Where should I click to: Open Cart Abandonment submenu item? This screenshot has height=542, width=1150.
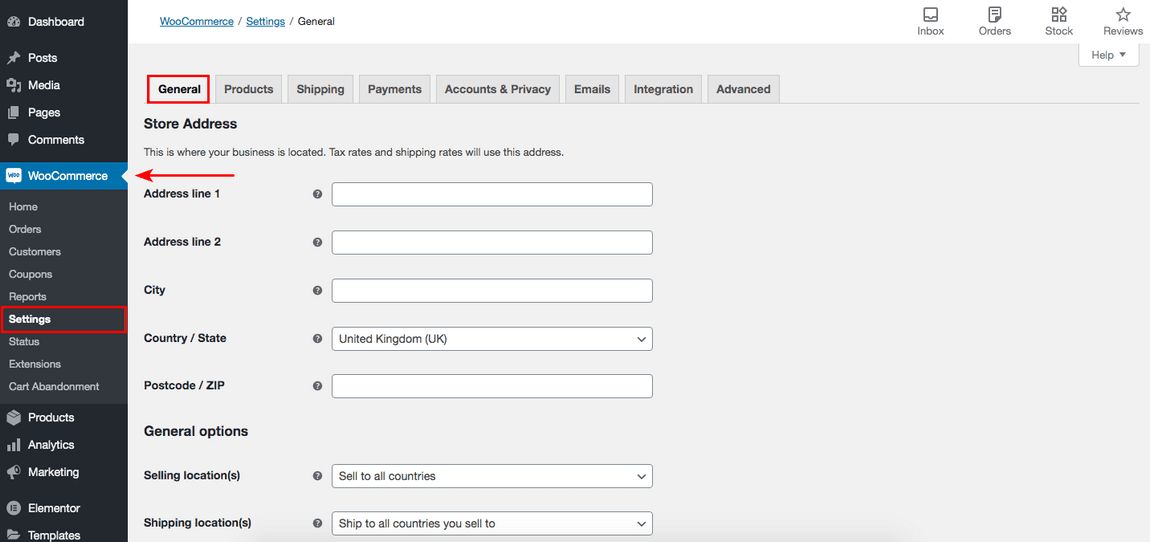(54, 387)
